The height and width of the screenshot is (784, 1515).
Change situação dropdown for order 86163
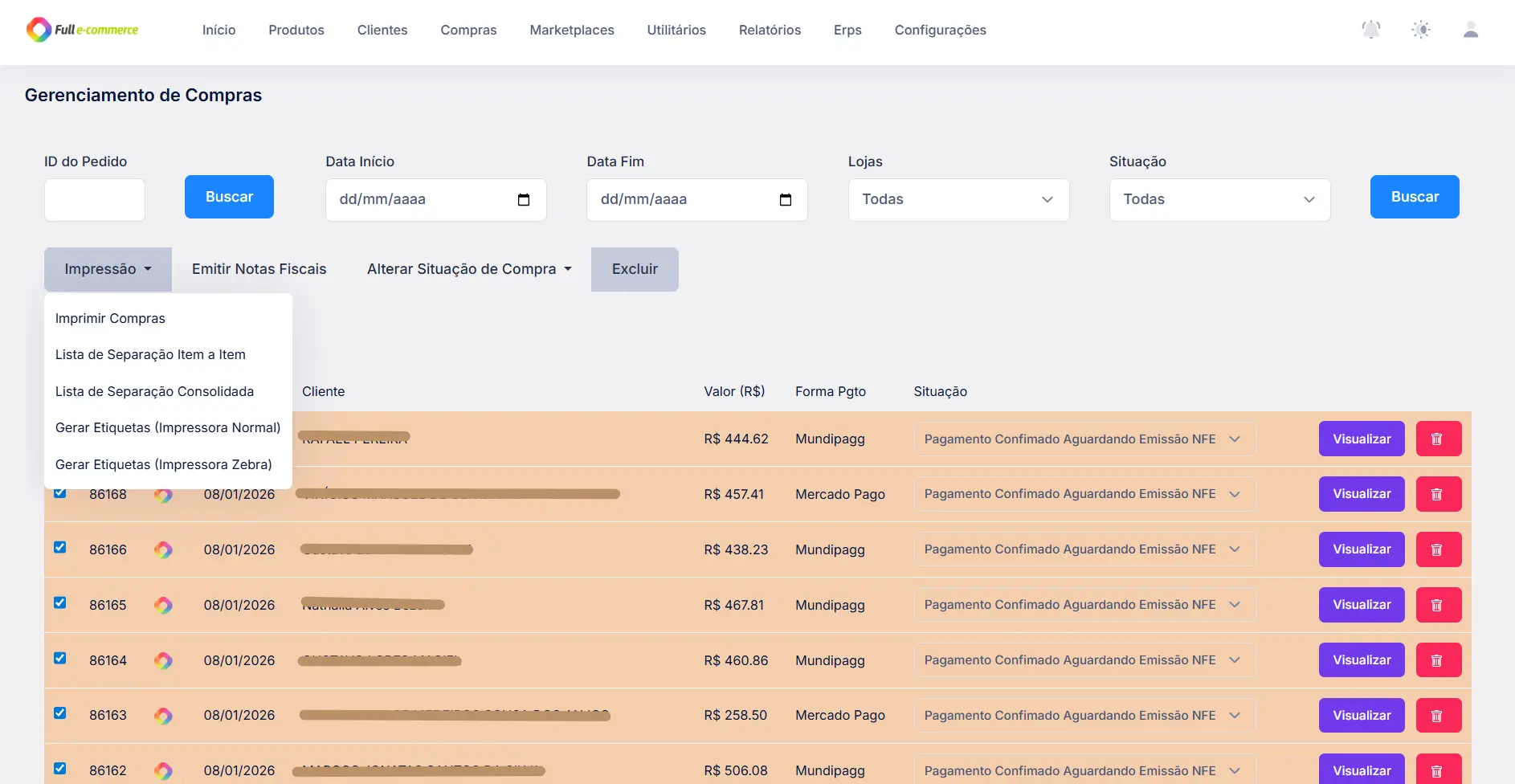(x=1084, y=715)
